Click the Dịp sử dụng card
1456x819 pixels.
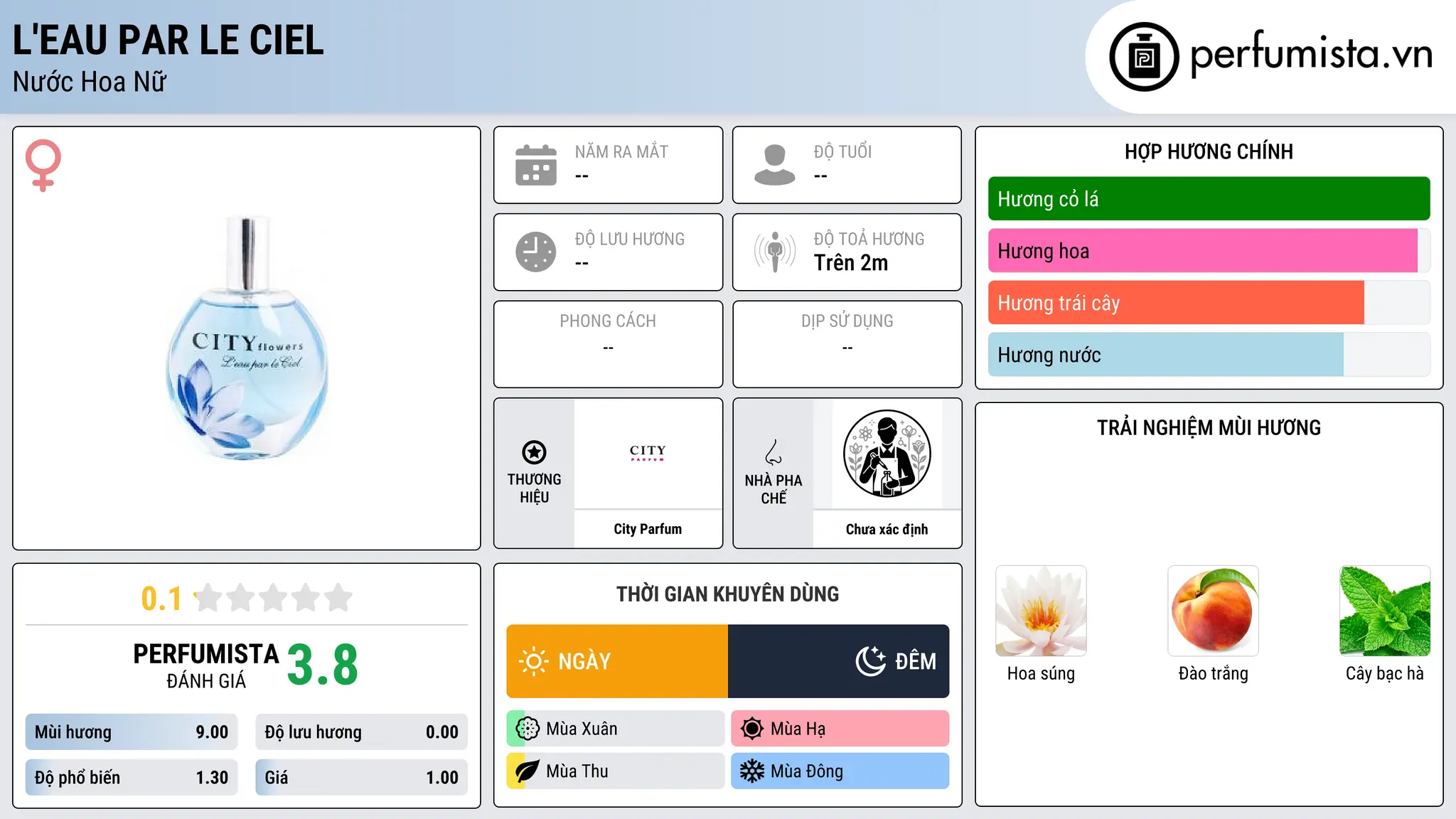point(847,344)
